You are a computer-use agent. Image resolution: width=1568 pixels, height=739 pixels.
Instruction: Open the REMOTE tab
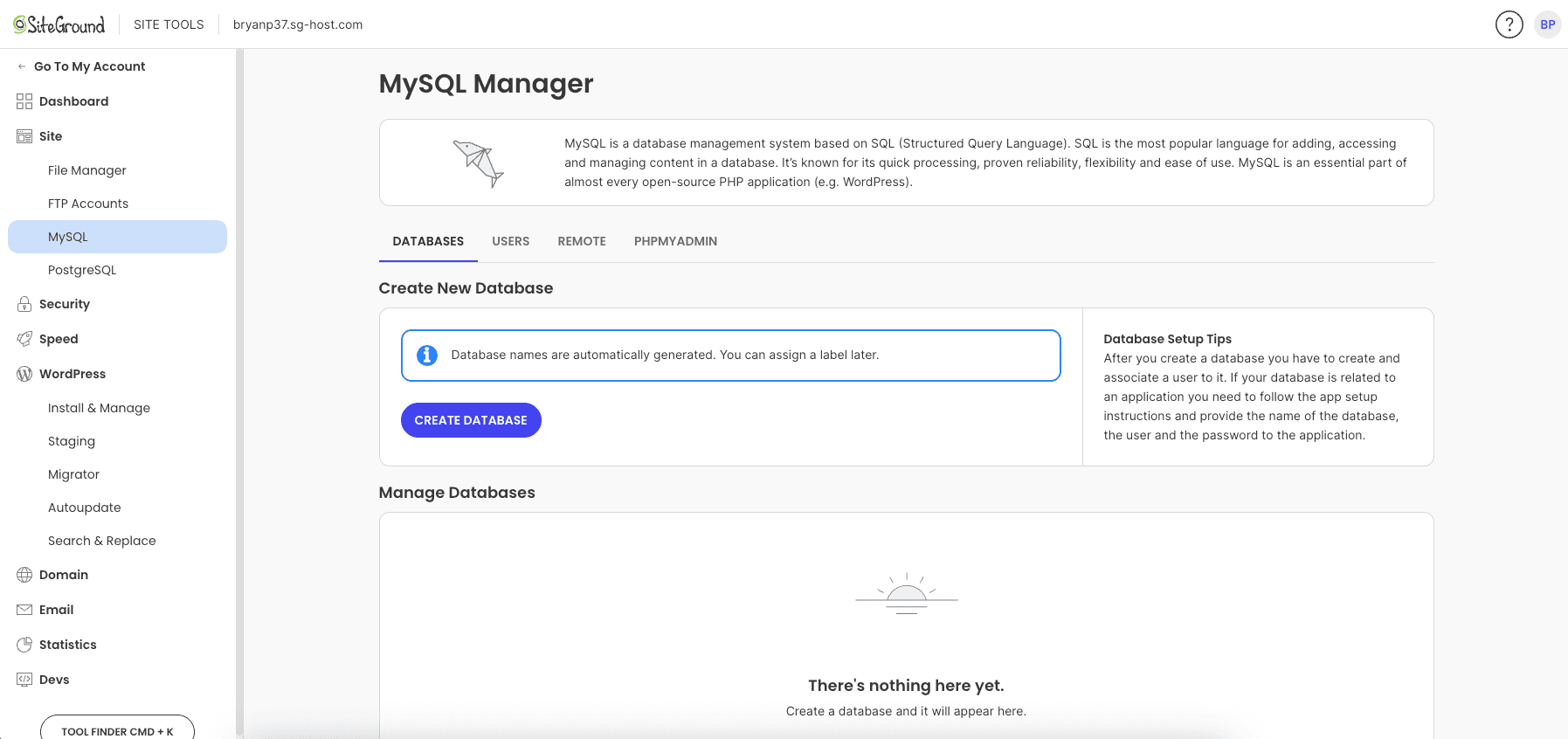click(582, 241)
